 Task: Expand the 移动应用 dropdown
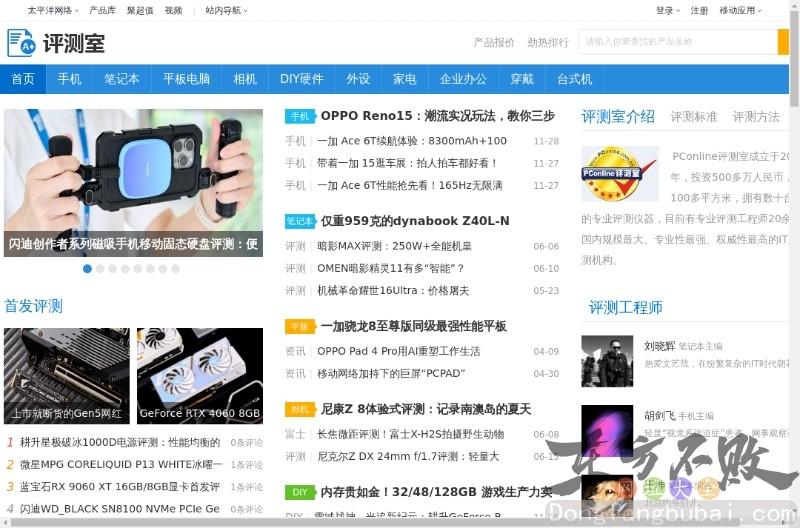point(740,10)
